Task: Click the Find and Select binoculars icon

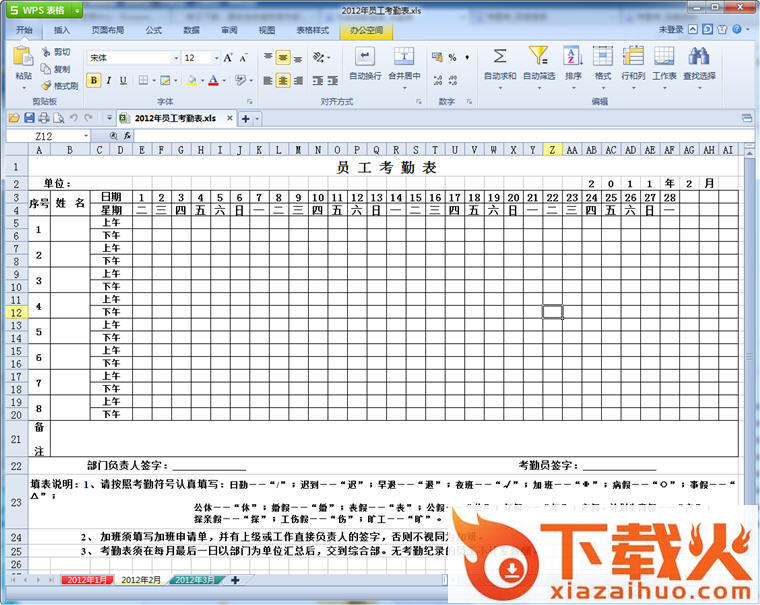Action: click(x=699, y=56)
